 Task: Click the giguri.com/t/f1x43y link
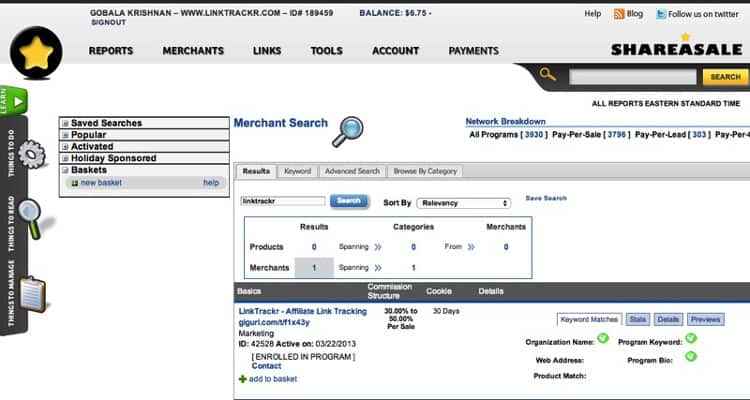(x=274, y=322)
